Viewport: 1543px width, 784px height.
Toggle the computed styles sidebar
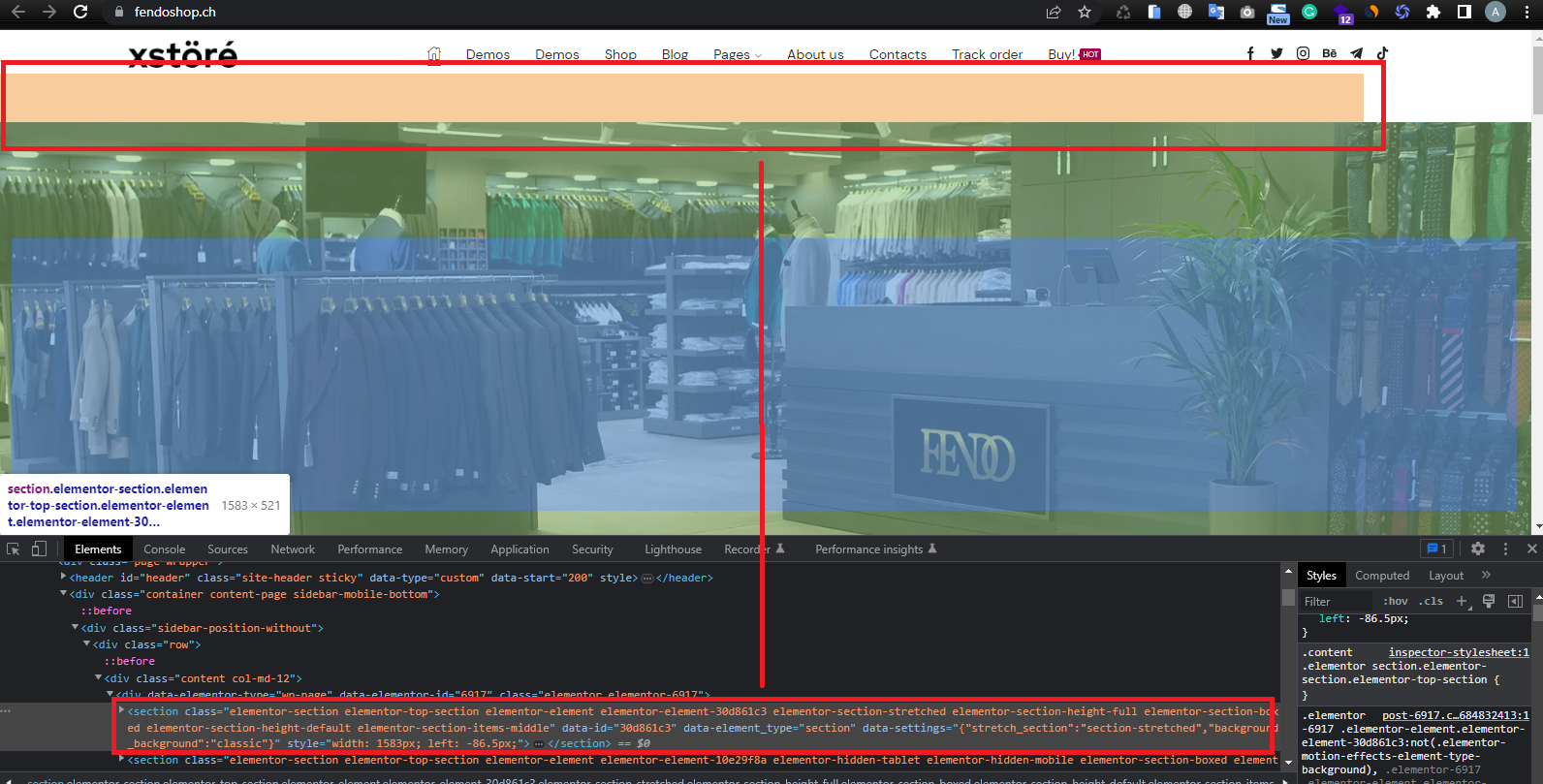tap(1516, 601)
